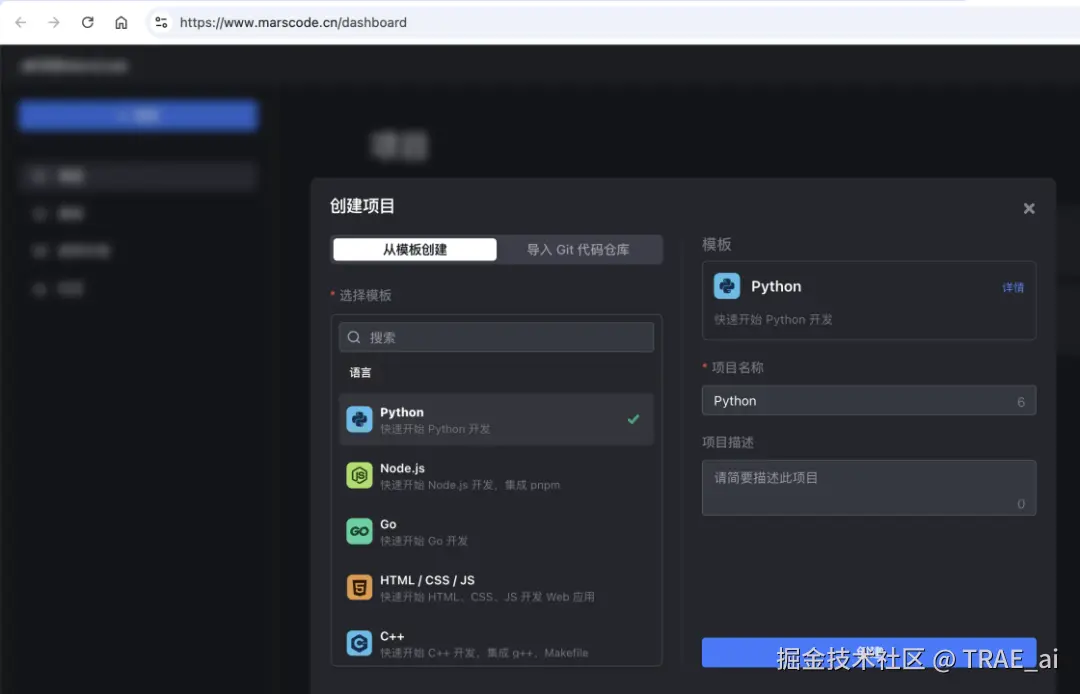1080x694 pixels.
Task: Click the HTML/CSS/JS template icon
Action: pyautogui.click(x=360, y=587)
